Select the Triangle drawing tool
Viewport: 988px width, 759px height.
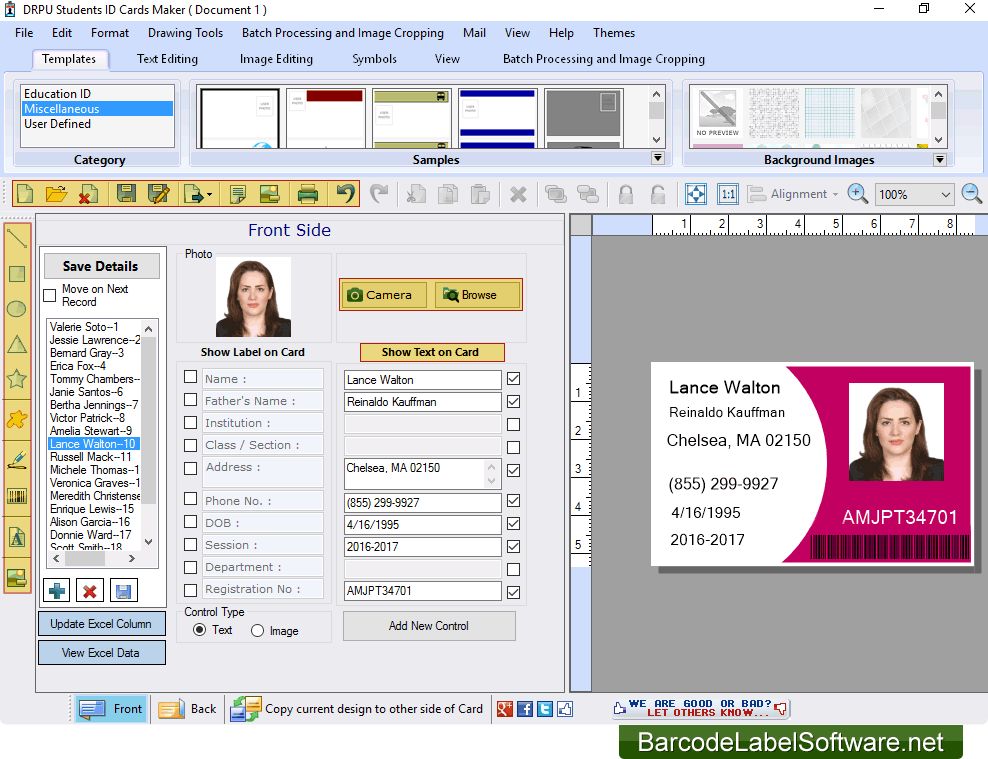click(17, 344)
